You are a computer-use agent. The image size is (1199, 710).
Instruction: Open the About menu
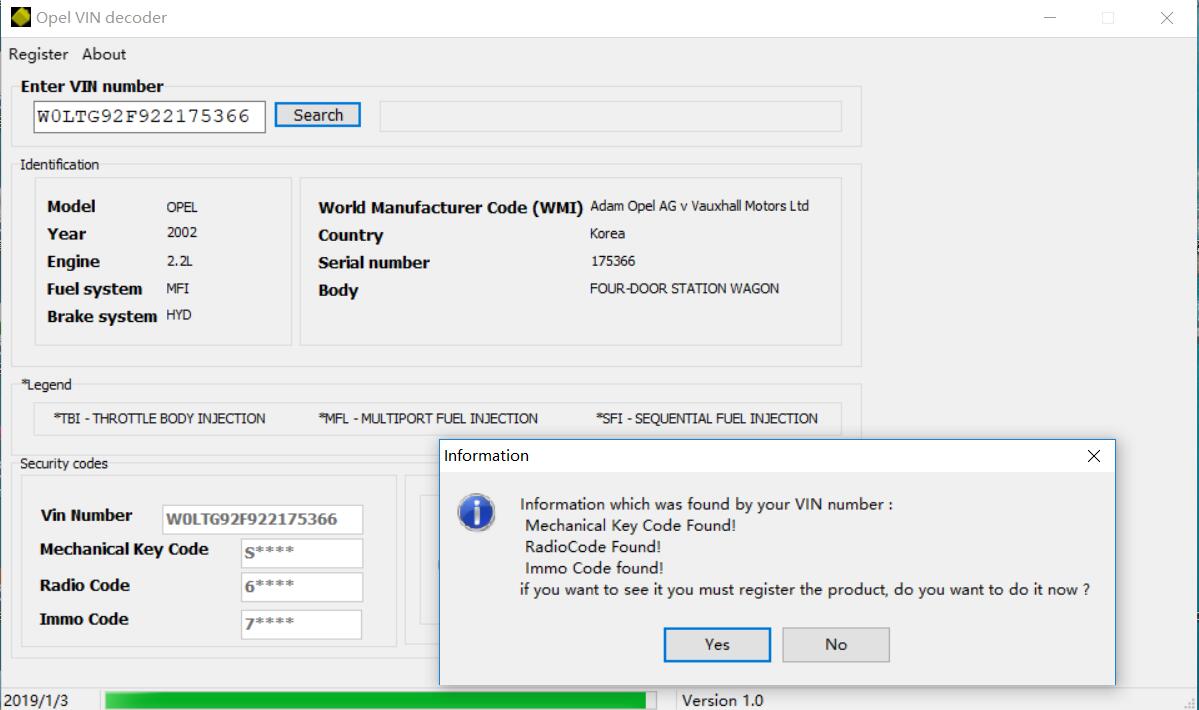pyautogui.click(x=104, y=54)
